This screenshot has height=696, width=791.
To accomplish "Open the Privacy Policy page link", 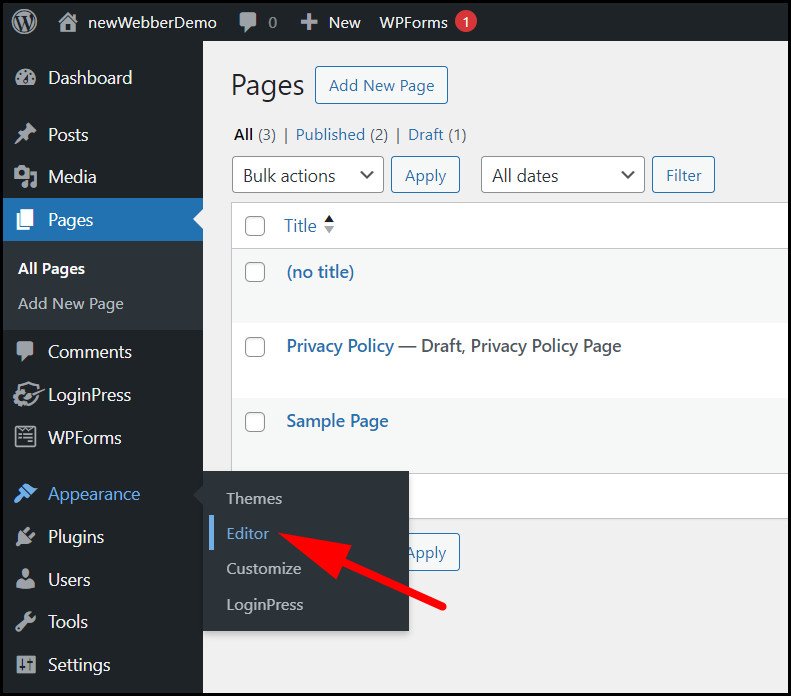I will coord(340,346).
